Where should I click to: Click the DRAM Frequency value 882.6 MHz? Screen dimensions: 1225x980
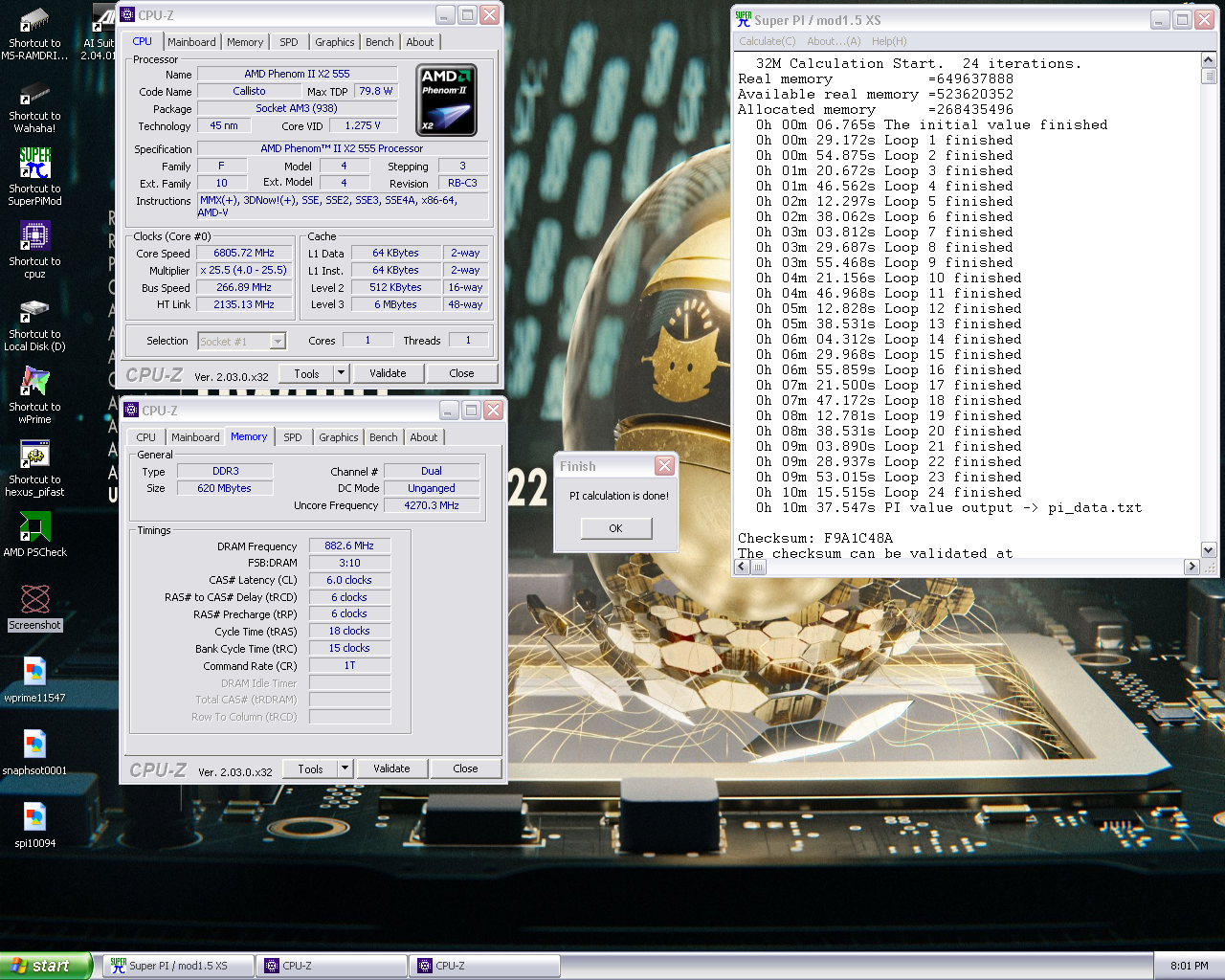click(349, 546)
